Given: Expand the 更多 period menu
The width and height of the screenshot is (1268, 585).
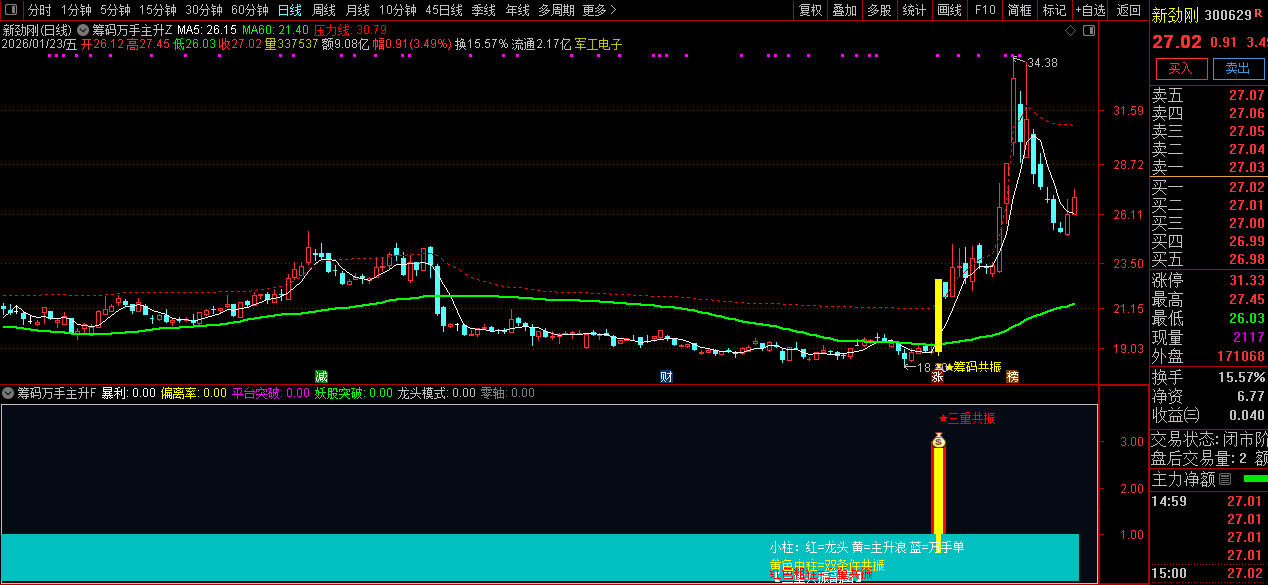Looking at the screenshot, I should (x=599, y=10).
